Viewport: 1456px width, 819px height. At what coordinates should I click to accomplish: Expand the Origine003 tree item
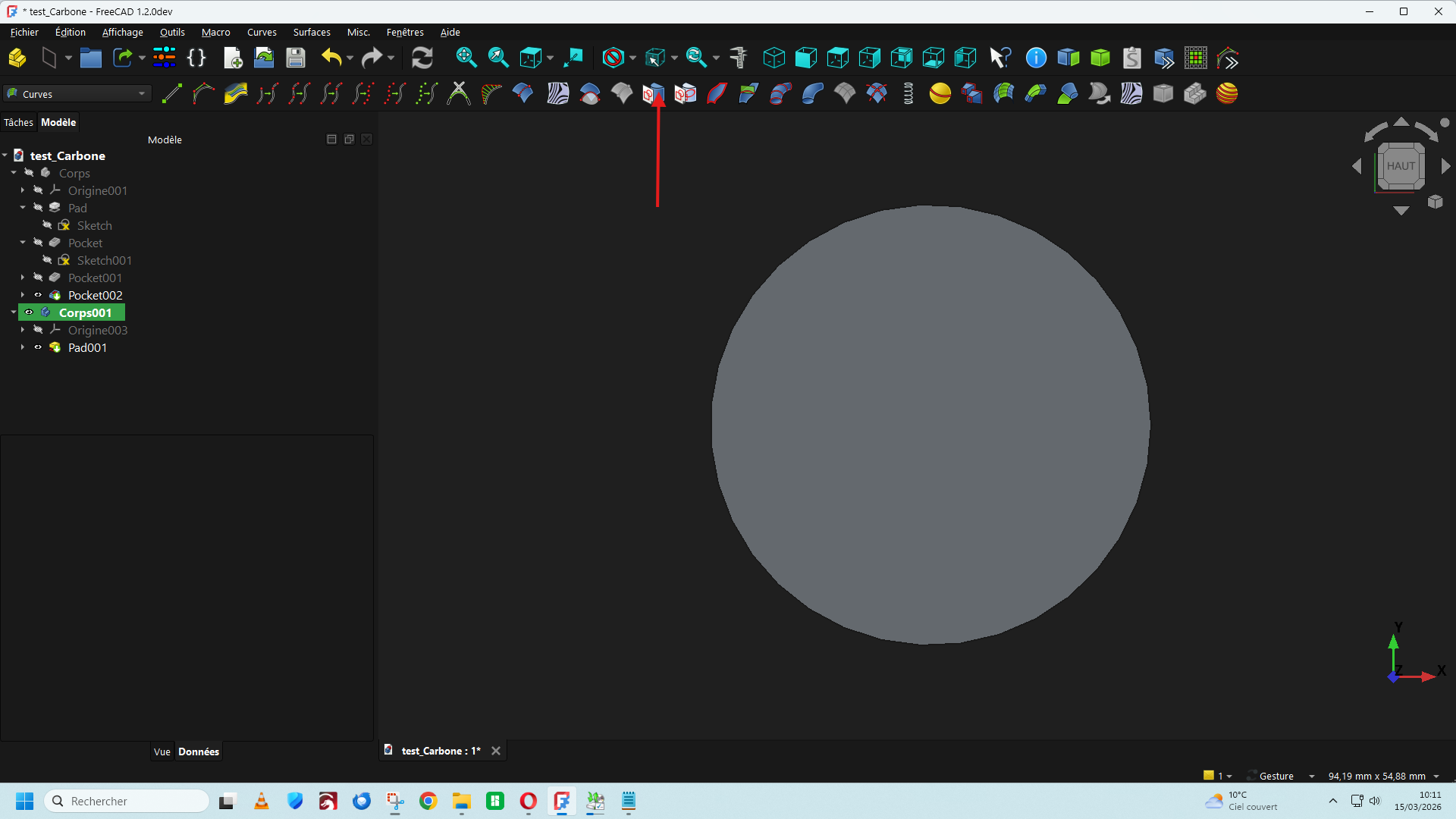click(23, 330)
